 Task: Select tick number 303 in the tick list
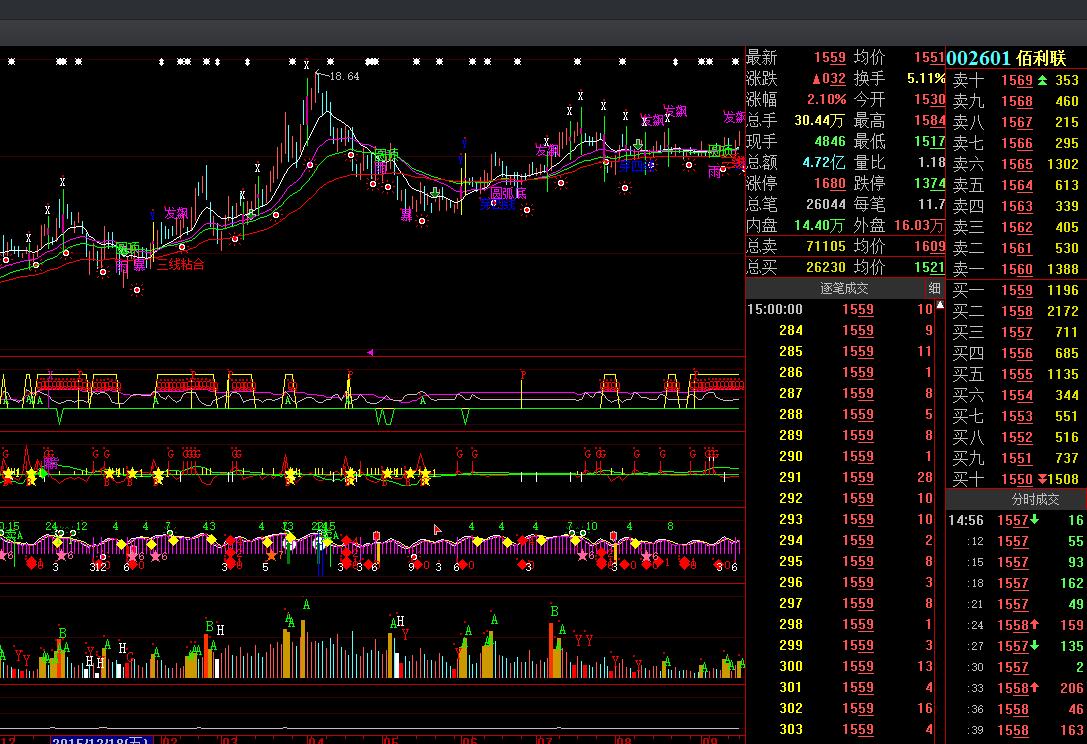coord(840,729)
